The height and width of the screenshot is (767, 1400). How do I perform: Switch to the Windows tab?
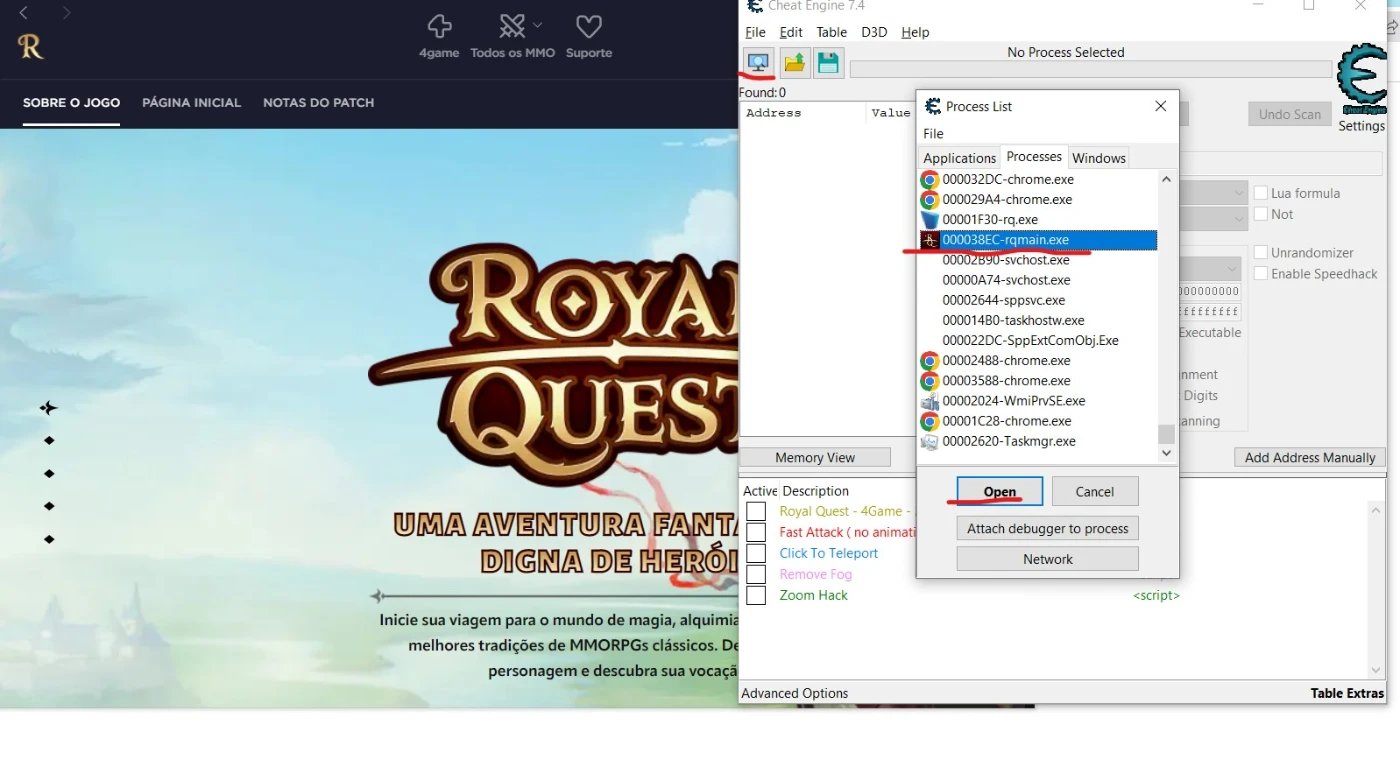click(x=1099, y=158)
